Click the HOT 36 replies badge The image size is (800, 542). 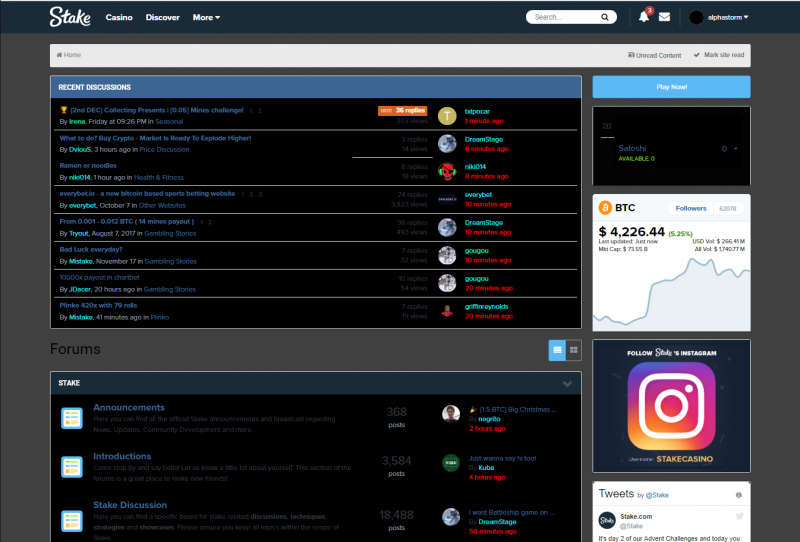[x=402, y=110]
